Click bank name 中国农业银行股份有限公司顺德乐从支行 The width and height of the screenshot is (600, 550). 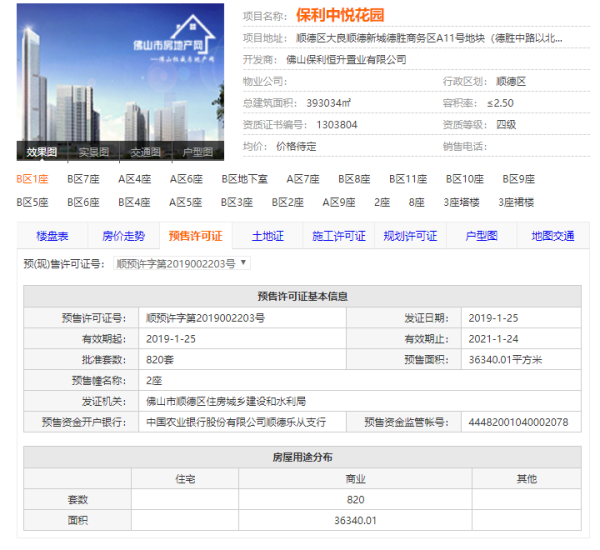[x=236, y=422]
